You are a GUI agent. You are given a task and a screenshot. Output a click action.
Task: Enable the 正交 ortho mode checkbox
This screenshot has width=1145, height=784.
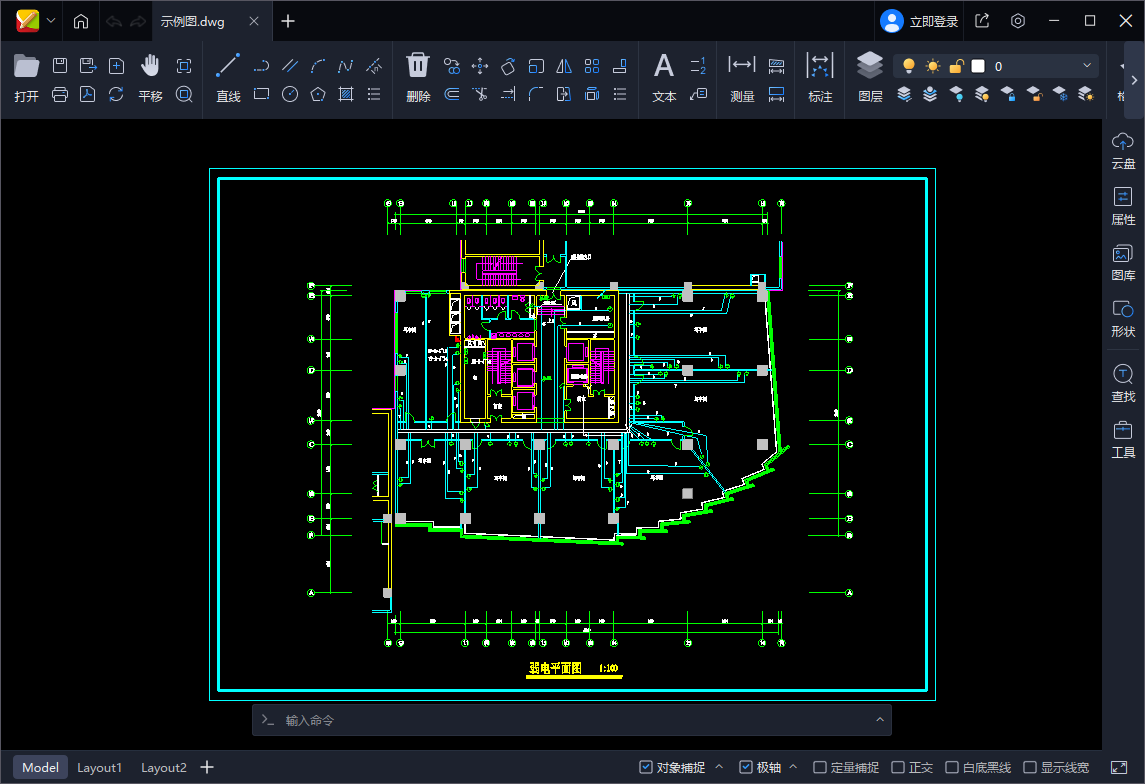click(x=898, y=767)
